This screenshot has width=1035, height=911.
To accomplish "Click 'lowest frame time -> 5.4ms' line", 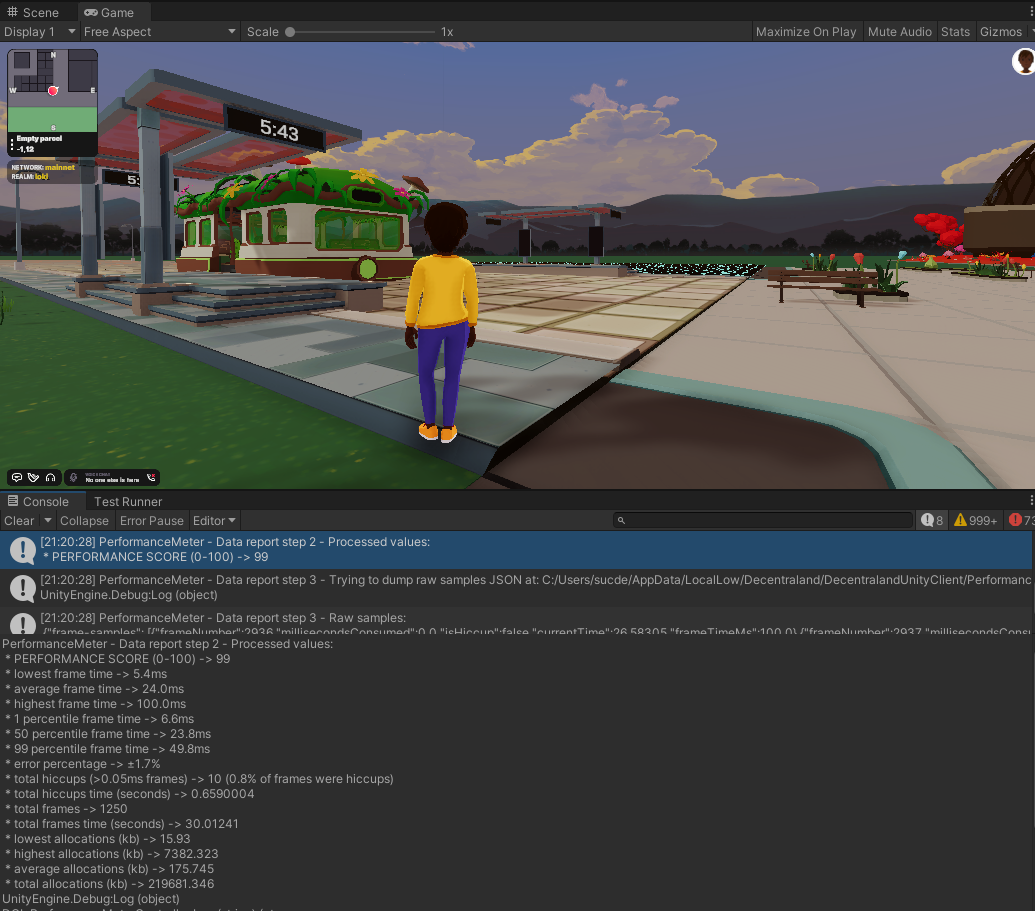I will [x=86, y=674].
